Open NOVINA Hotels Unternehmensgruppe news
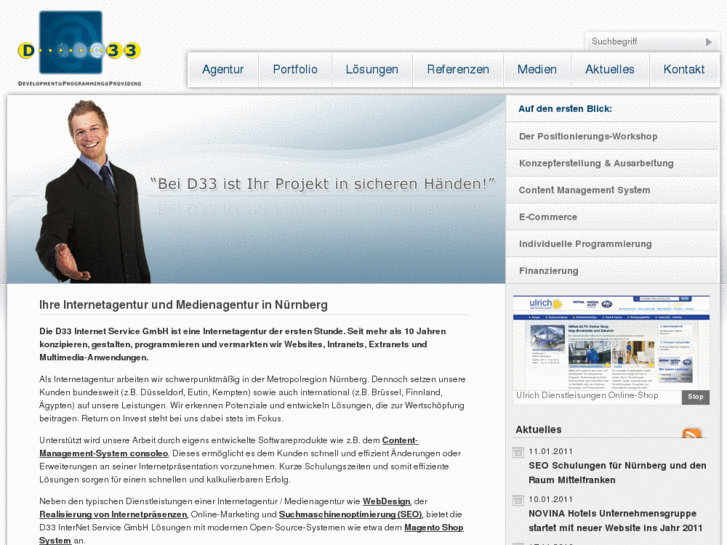Screen dimensions: 727x545 coord(615,521)
